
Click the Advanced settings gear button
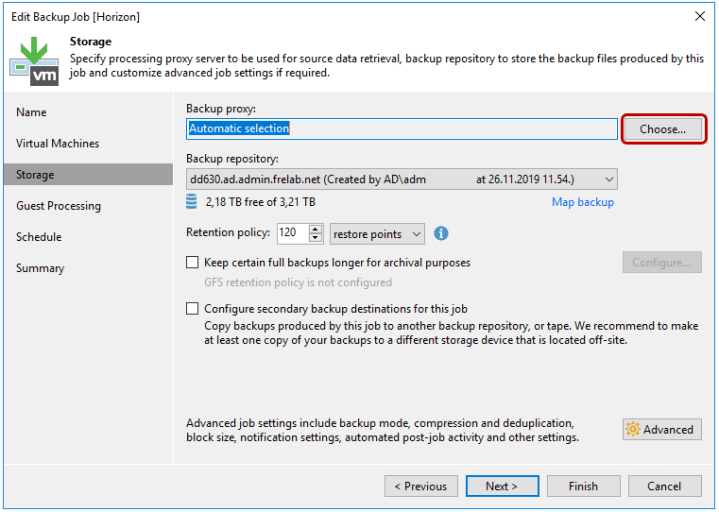pos(661,429)
